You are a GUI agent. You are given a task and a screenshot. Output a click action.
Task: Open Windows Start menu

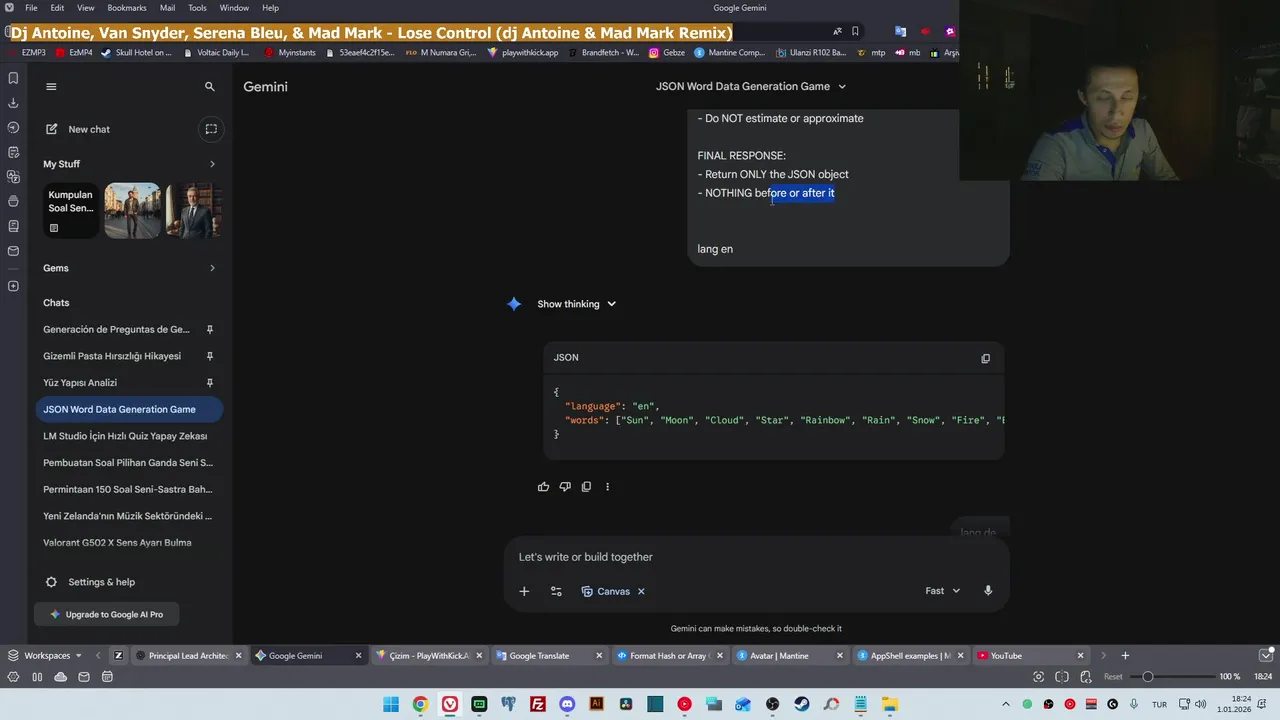(390, 704)
